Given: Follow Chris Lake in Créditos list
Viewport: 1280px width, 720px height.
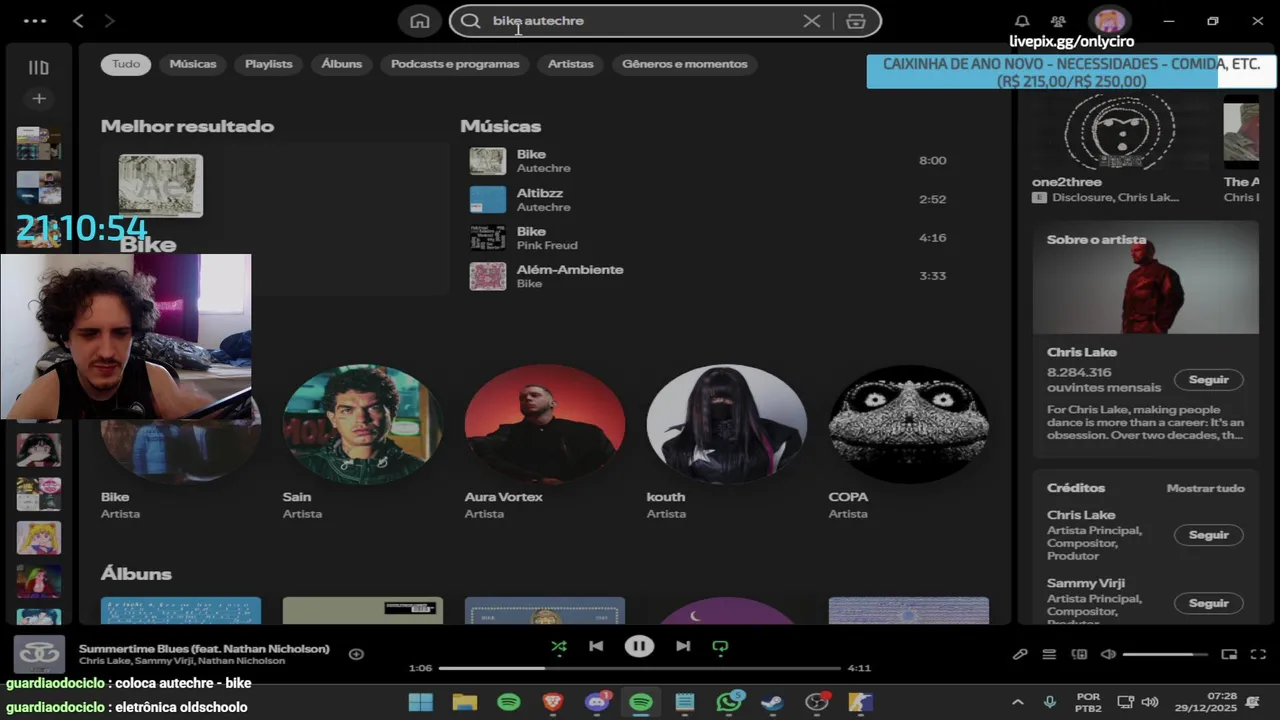Looking at the screenshot, I should [1208, 535].
